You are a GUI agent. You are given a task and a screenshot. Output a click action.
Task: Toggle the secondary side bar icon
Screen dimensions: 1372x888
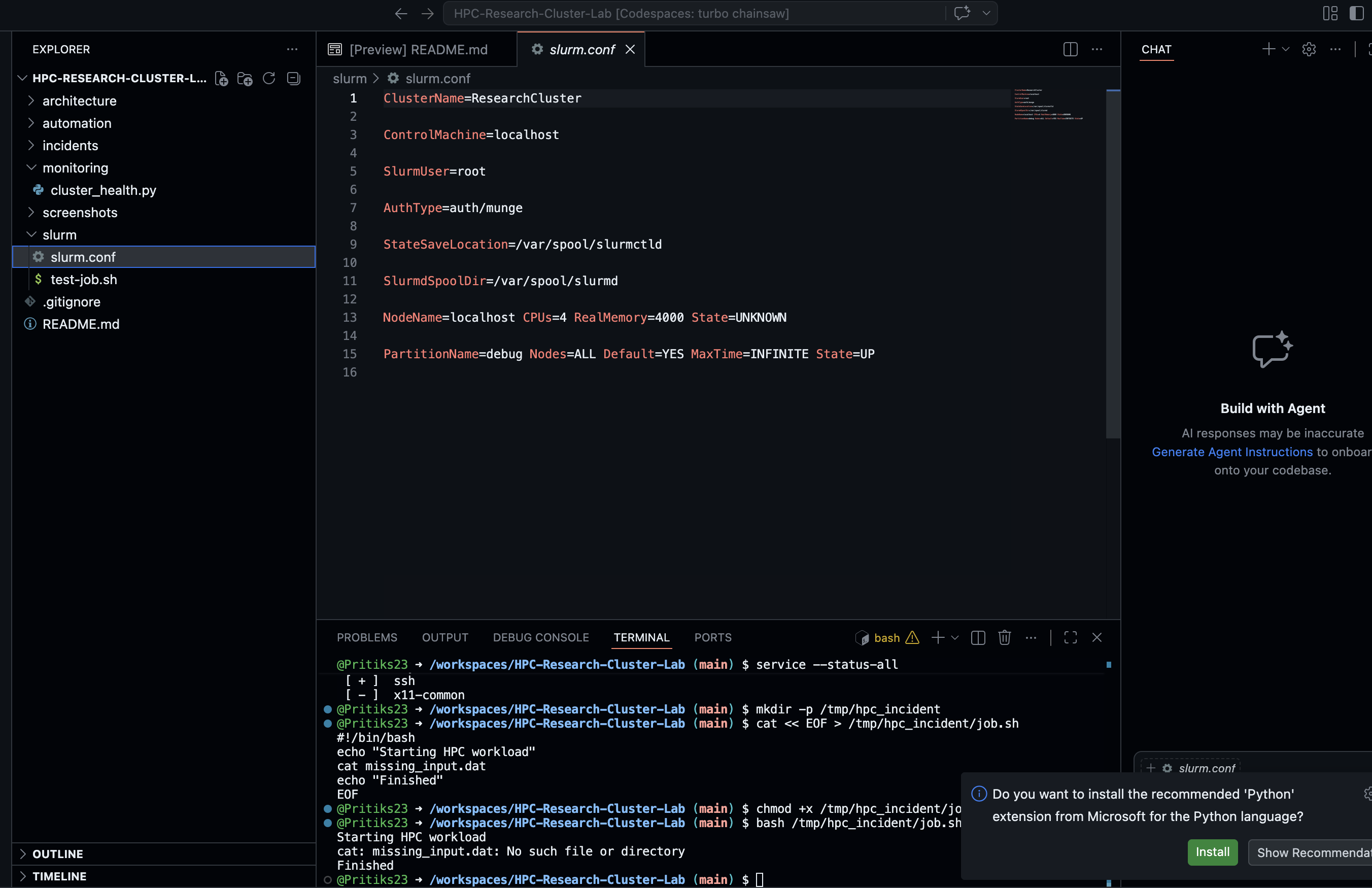coord(1357,13)
